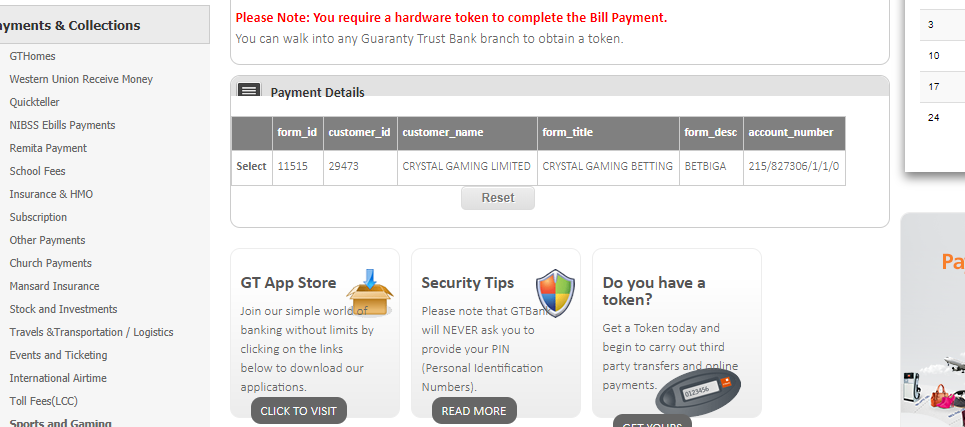The image size is (965, 427).
Task: Open Travels & Transportation / Logistics
Action: pos(92,332)
